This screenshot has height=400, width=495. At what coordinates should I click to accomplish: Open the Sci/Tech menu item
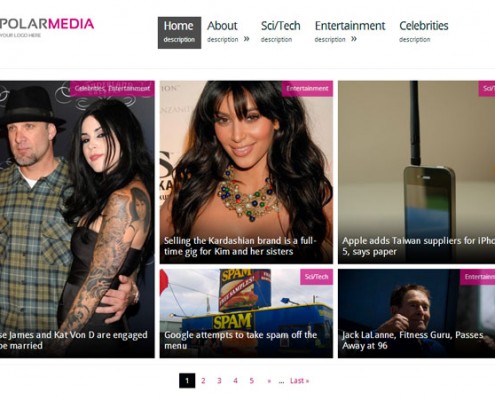pos(280,32)
